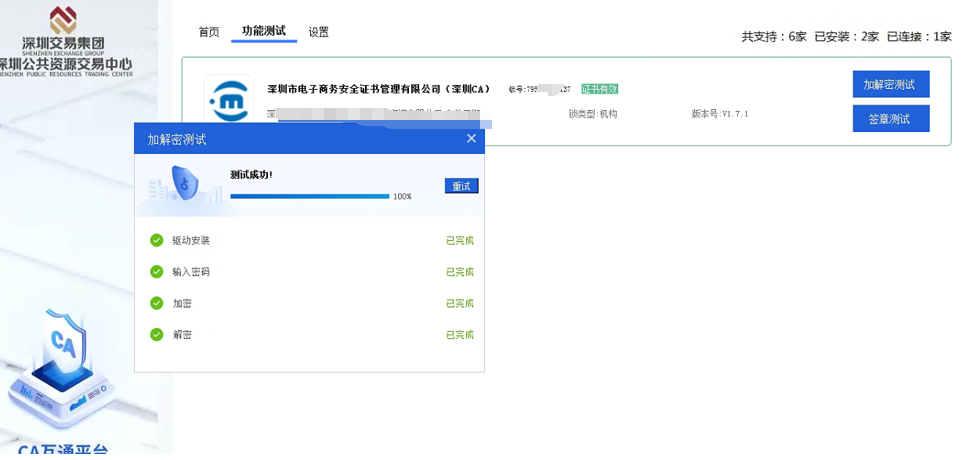This screenshot has height=460, width=978.
Task: Click the 已连接：1家 counter text
Action: pyautogui.click(x=919, y=37)
